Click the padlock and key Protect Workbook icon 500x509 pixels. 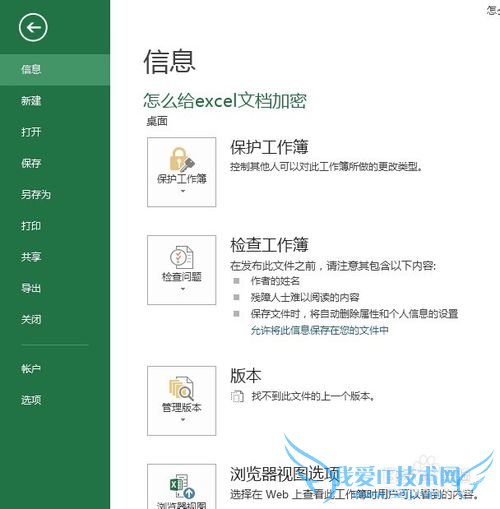[x=182, y=159]
